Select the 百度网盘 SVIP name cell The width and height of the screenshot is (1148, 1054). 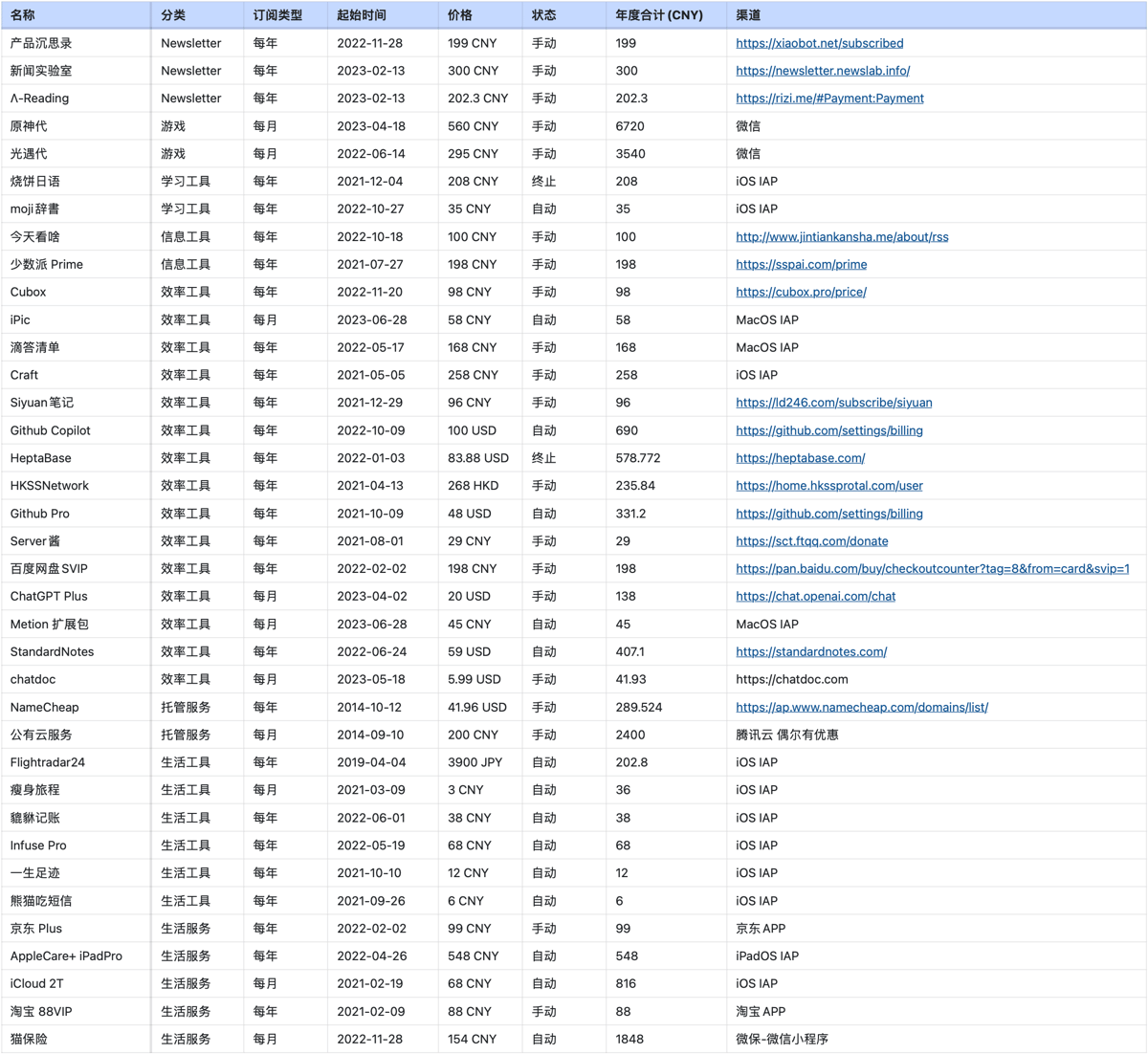pyautogui.click(x=76, y=569)
